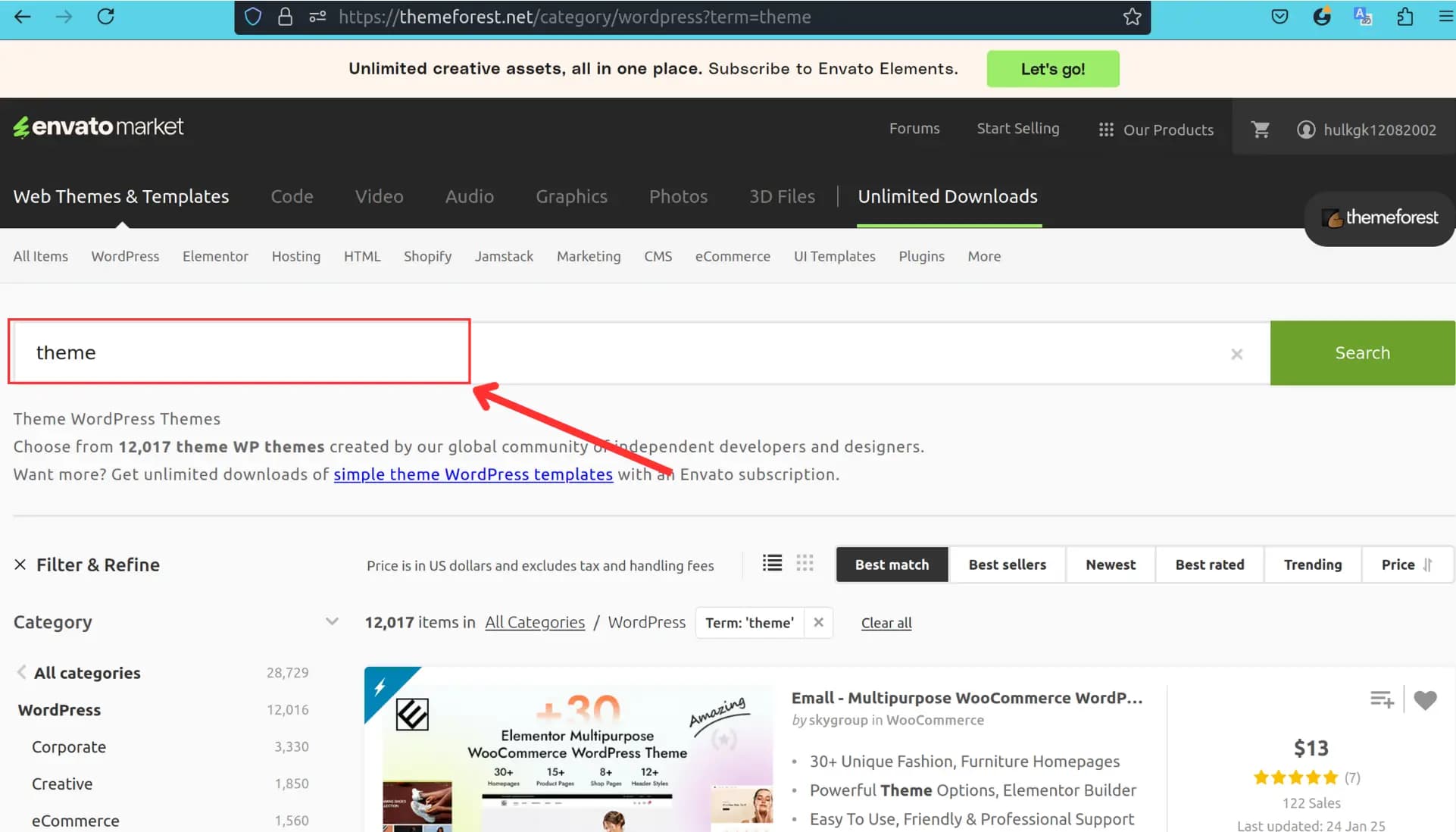Open the Plugins category link

[921, 256]
